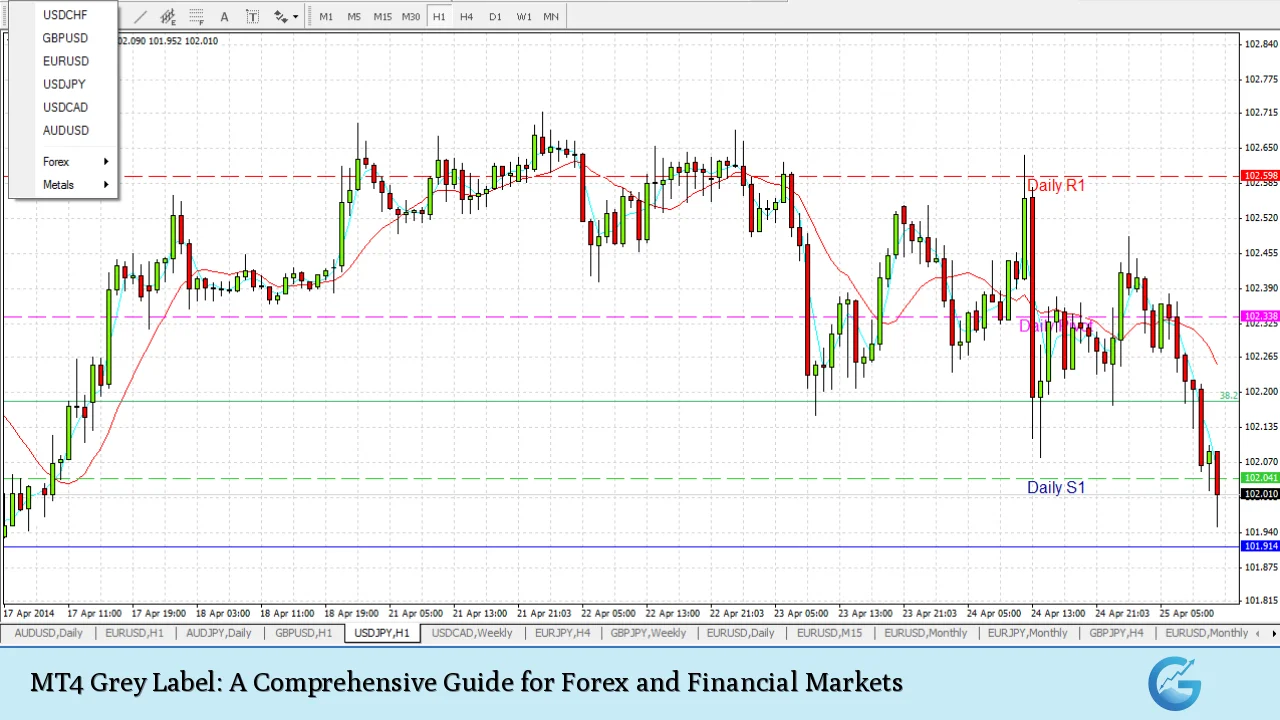Open the EURJPY,Monthly chart tab
Image resolution: width=1280 pixels, height=720 pixels.
click(x=1027, y=633)
